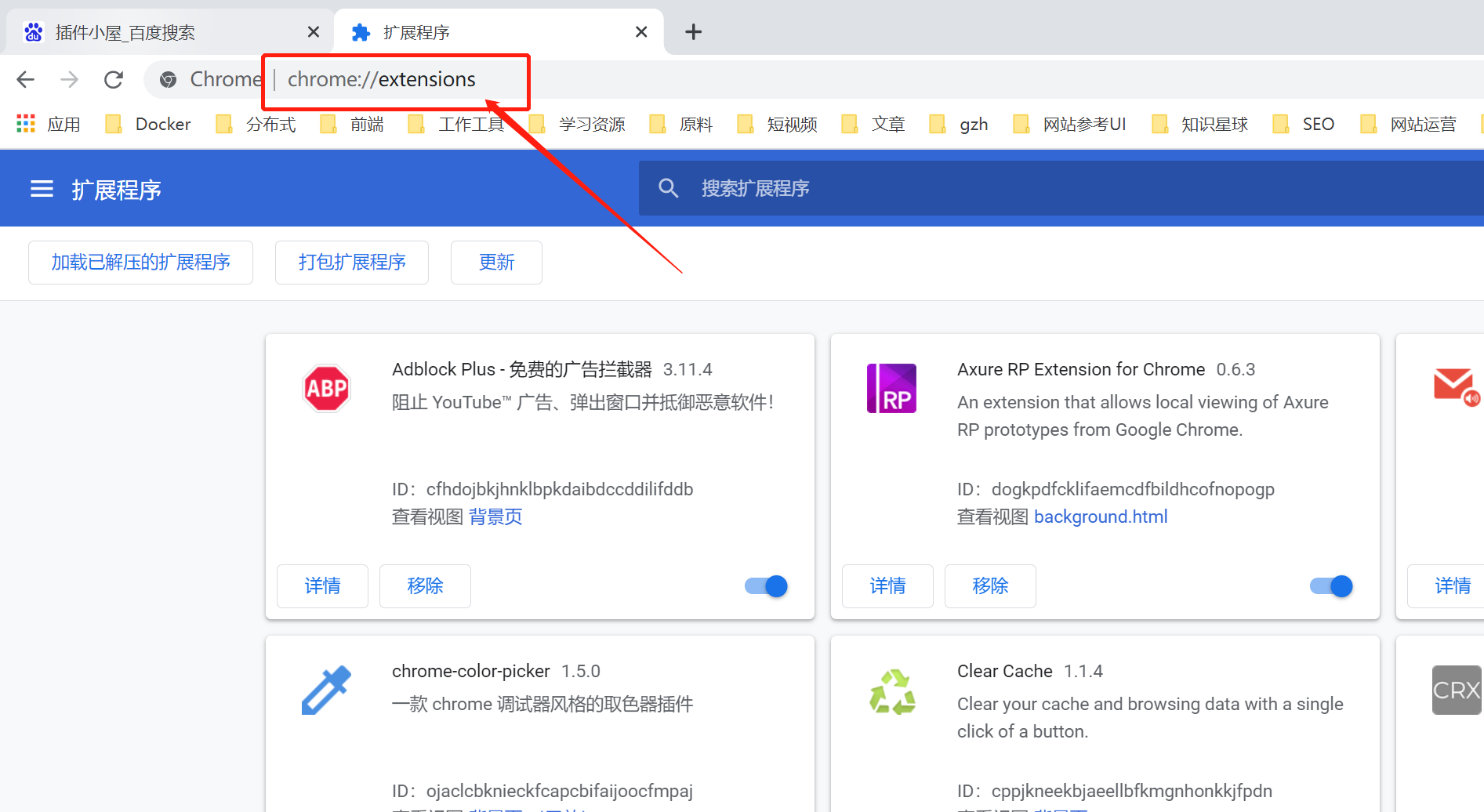This screenshot has width=1484, height=812.
Task: Close the 扩展程序 tab
Action: click(x=640, y=32)
